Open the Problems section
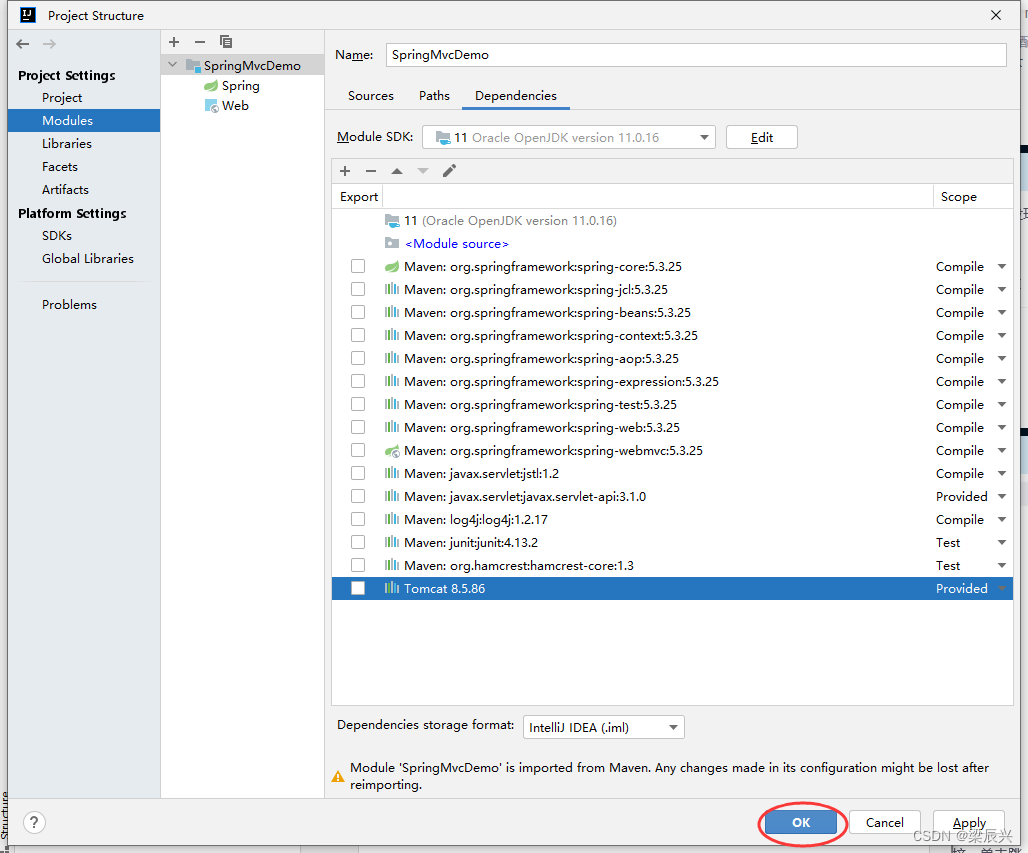The width and height of the screenshot is (1028, 853). point(69,304)
